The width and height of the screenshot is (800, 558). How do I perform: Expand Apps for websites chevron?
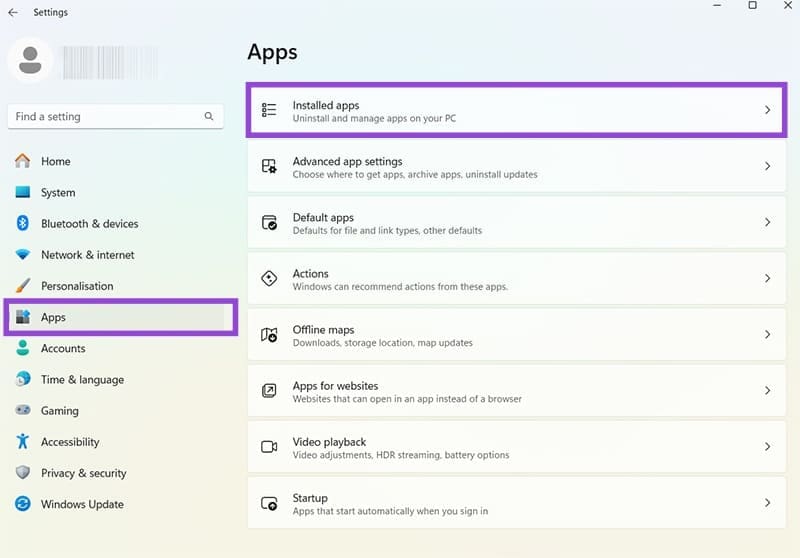coord(767,391)
